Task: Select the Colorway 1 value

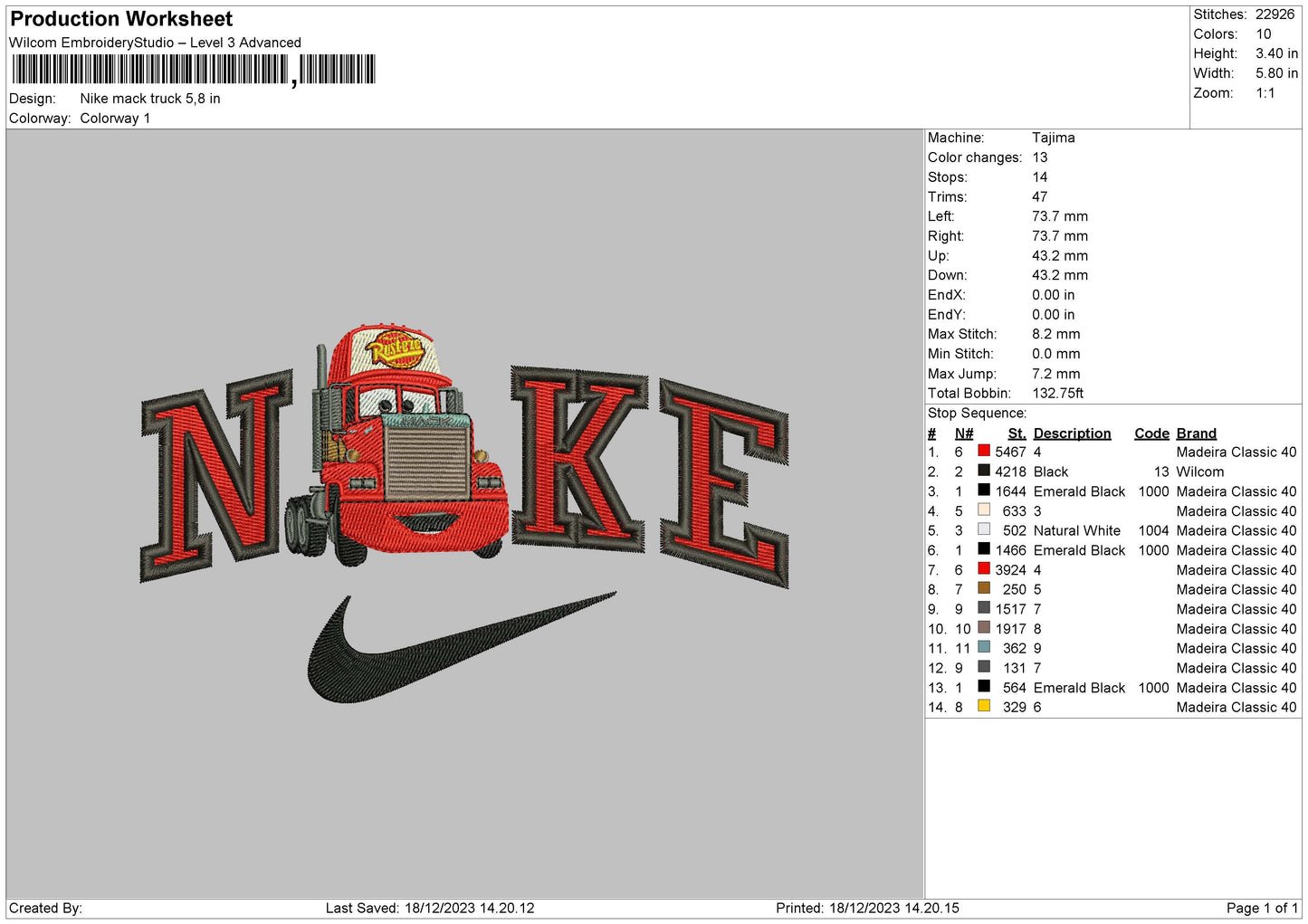Action: point(115,119)
